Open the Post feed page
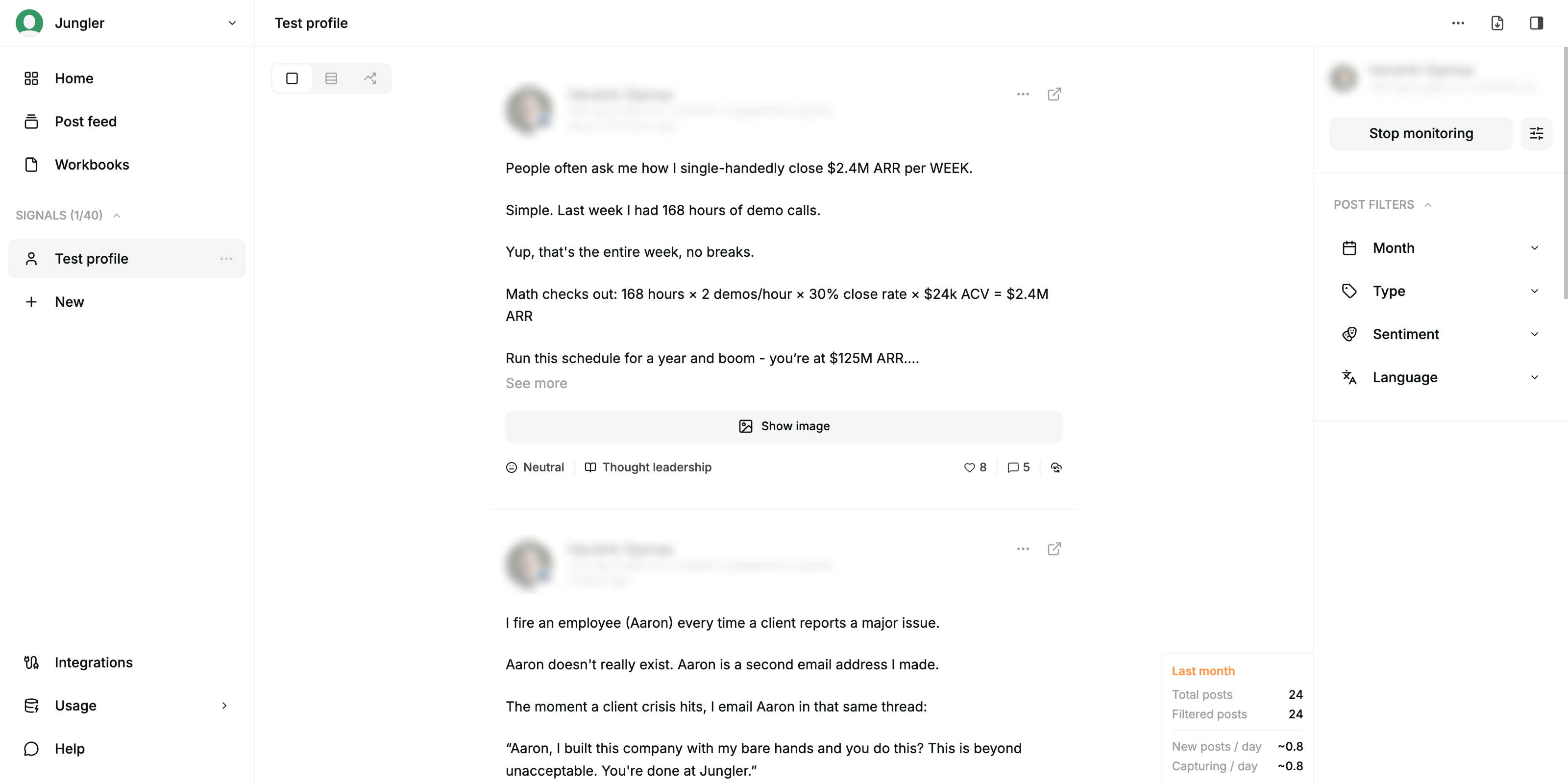The height and width of the screenshot is (784, 1568). click(x=85, y=122)
